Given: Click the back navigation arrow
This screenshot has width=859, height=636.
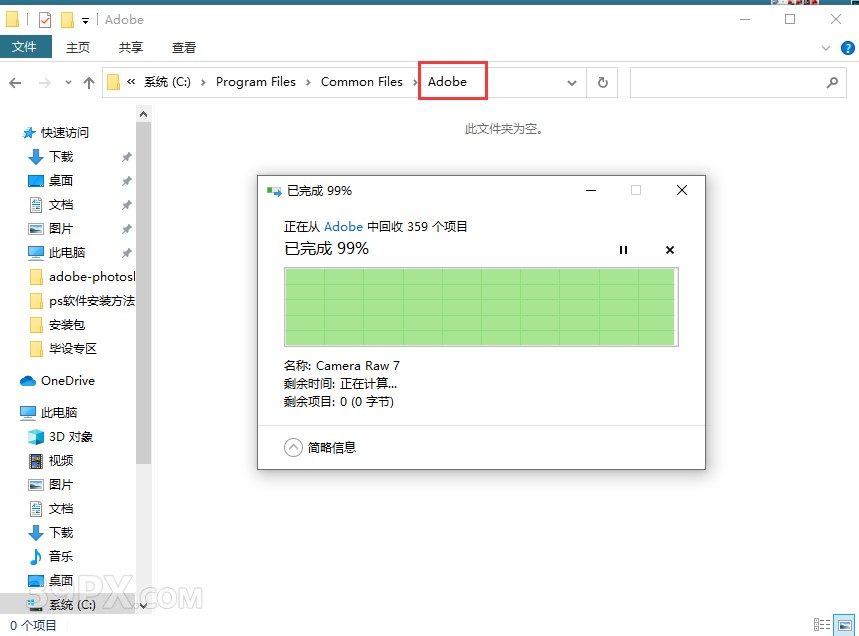Looking at the screenshot, I should [14, 82].
